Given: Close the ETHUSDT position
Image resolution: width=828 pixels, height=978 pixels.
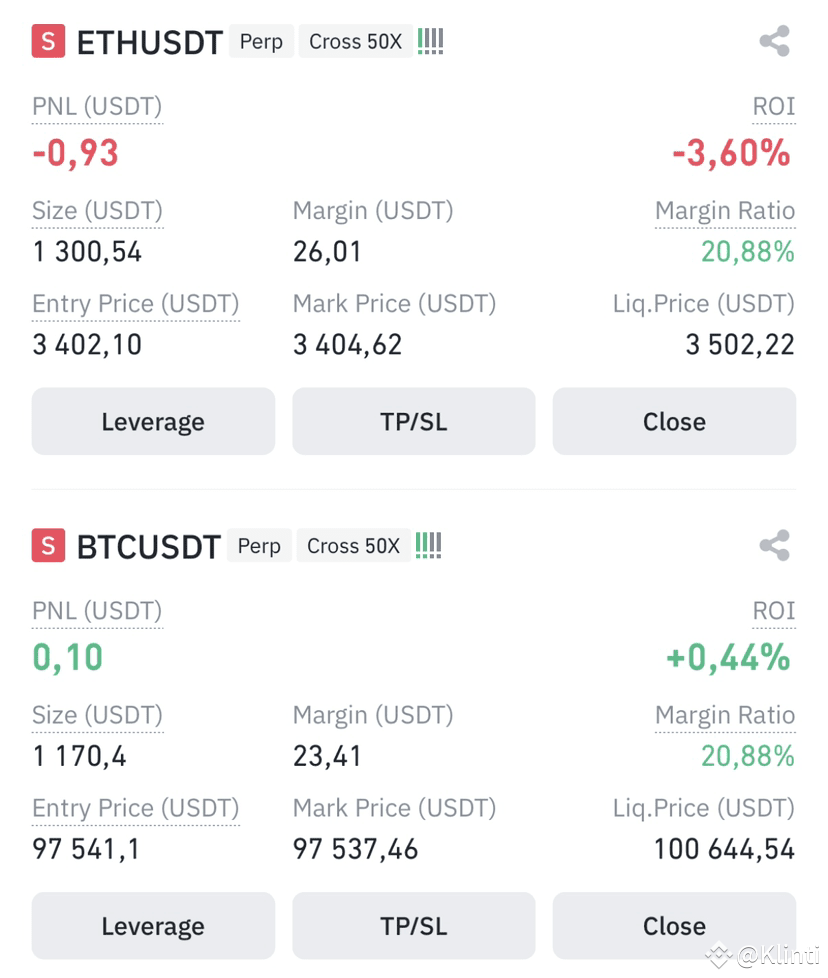Looking at the screenshot, I should coord(675,422).
